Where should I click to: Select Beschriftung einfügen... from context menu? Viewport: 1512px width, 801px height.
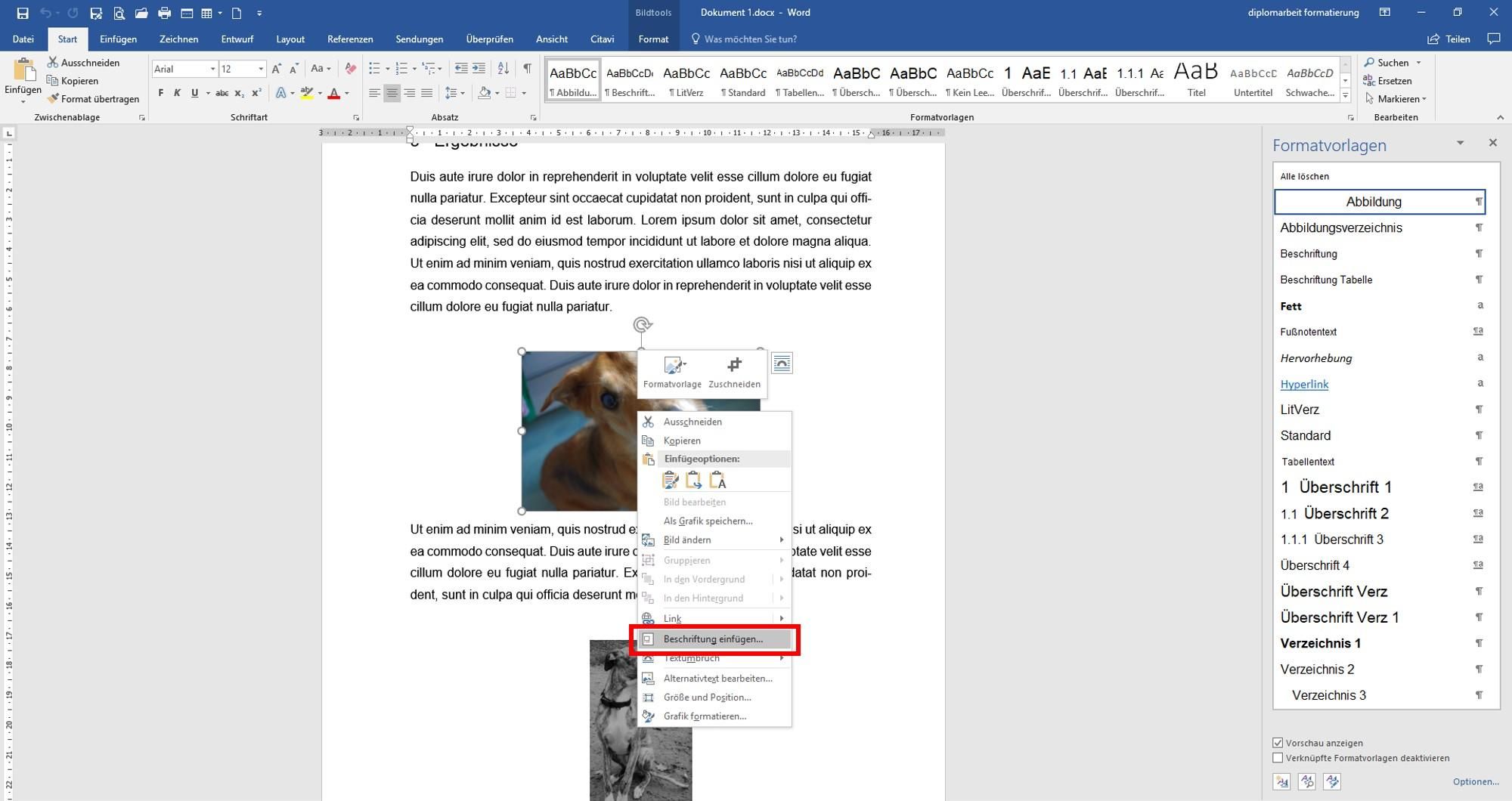714,639
